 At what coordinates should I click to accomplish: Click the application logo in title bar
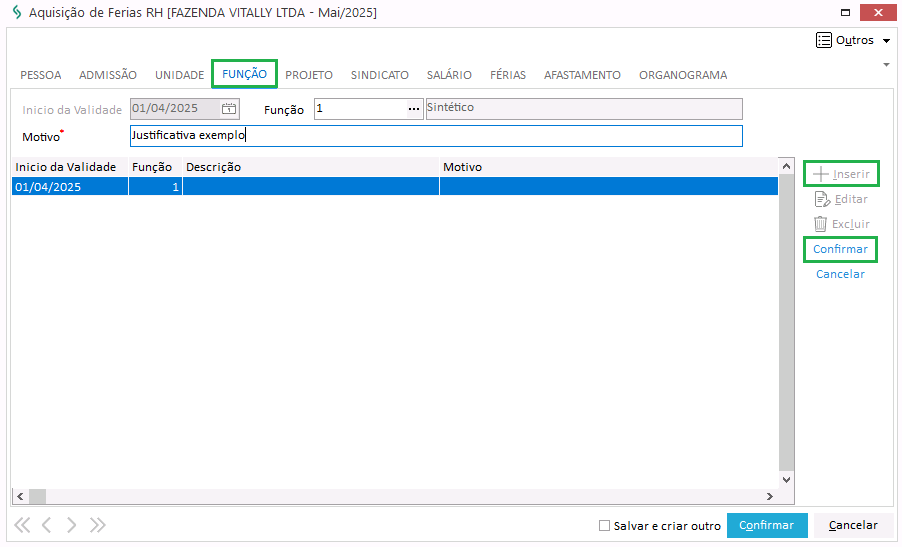tap(17, 13)
